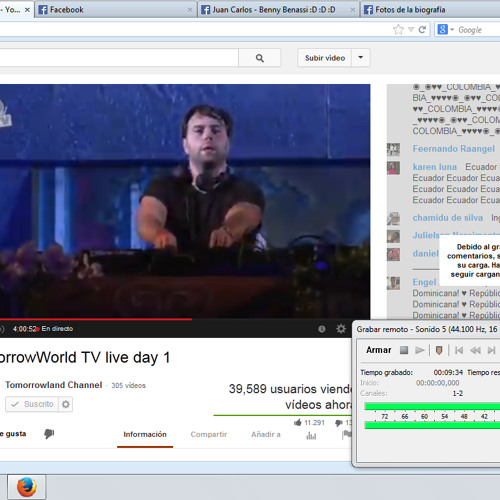Image resolution: width=500 pixels, height=500 pixels.
Task: Click the rewind button in Grabar remoto
Action: click(x=475, y=350)
